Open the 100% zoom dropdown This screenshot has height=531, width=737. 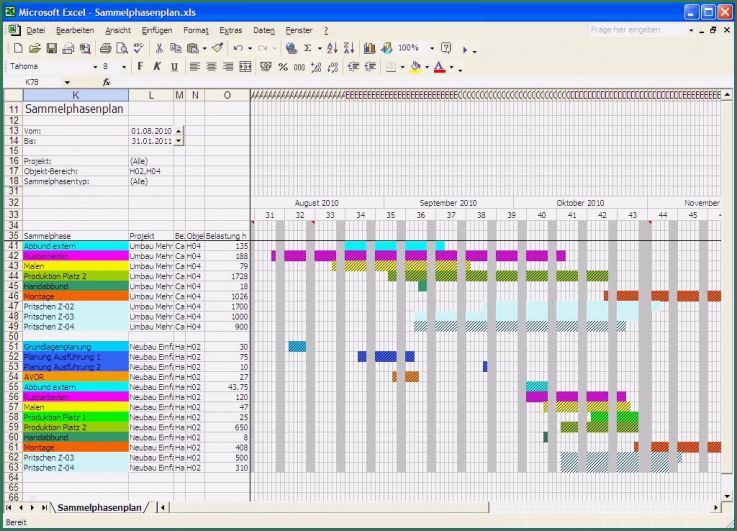pyautogui.click(x=432, y=48)
